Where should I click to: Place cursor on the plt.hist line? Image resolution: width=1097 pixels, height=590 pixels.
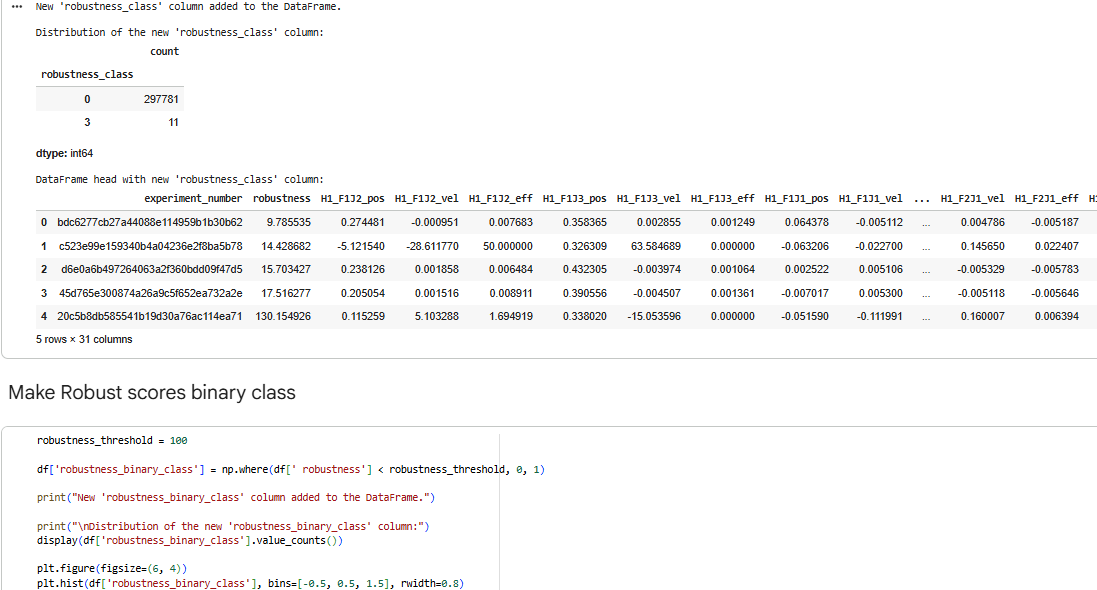[250, 583]
